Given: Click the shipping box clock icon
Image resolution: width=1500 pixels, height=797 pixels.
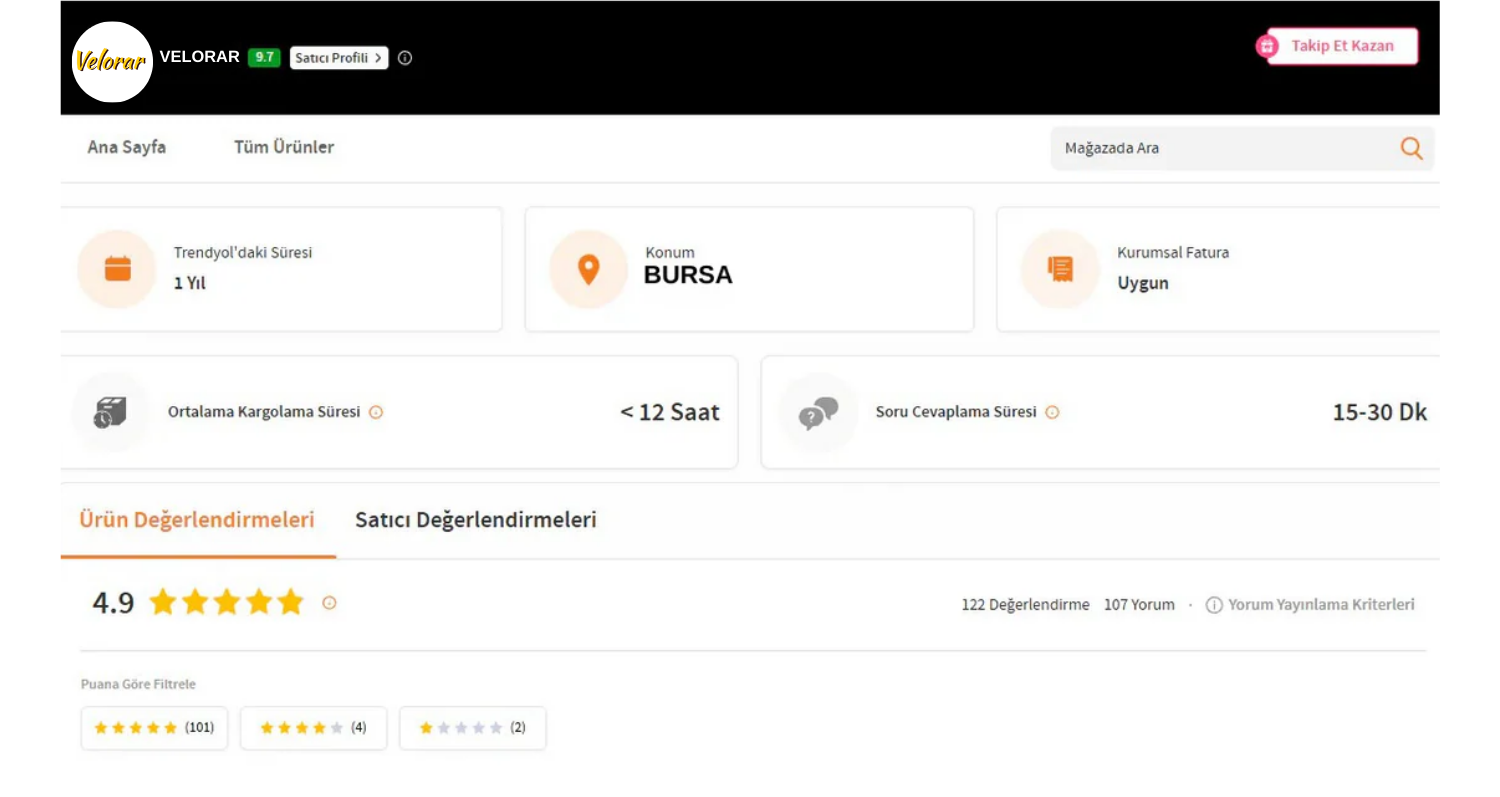Looking at the screenshot, I should coord(110,413).
